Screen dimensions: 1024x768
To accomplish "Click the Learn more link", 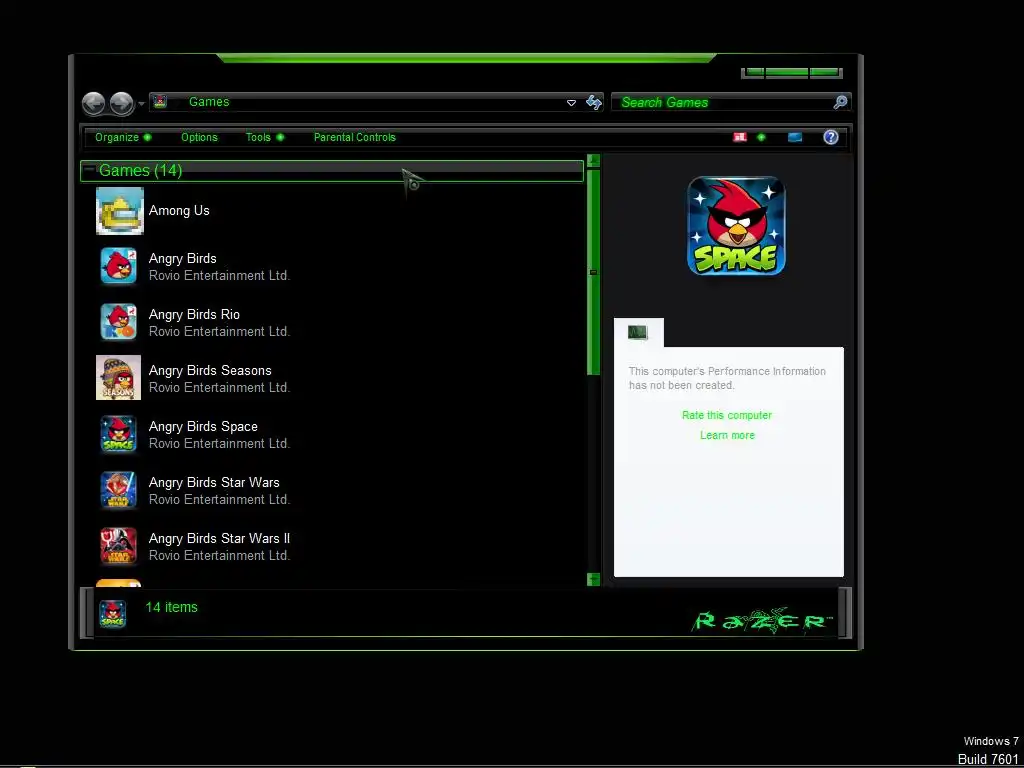I will [x=728, y=435].
